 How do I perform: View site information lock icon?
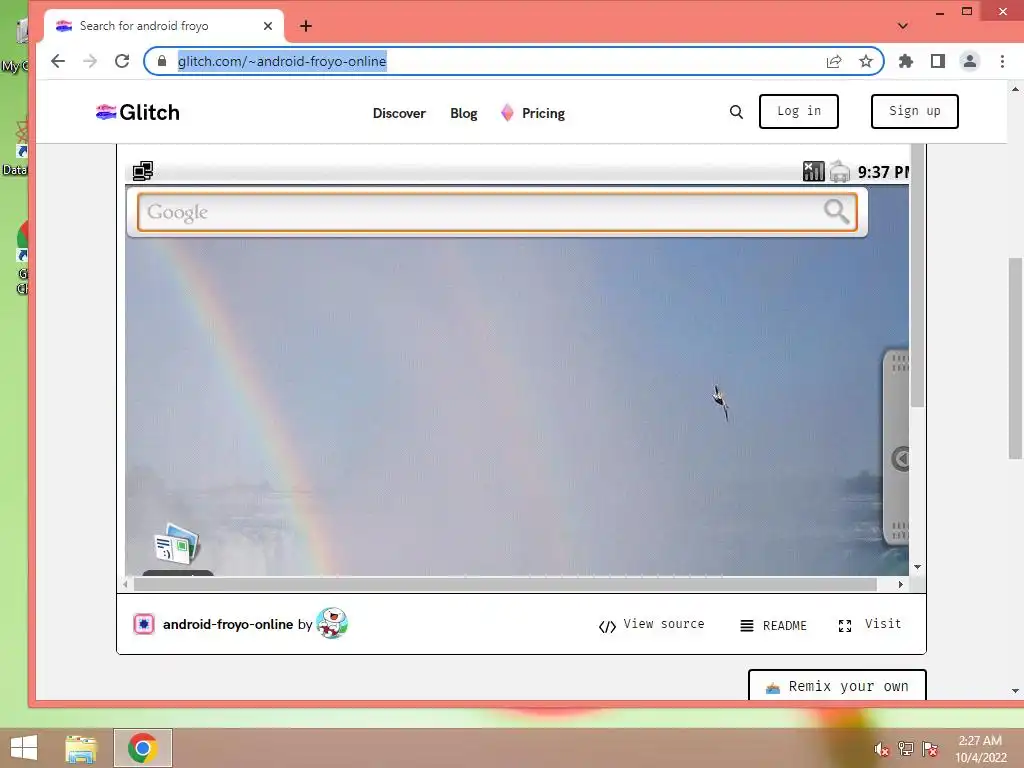(162, 61)
